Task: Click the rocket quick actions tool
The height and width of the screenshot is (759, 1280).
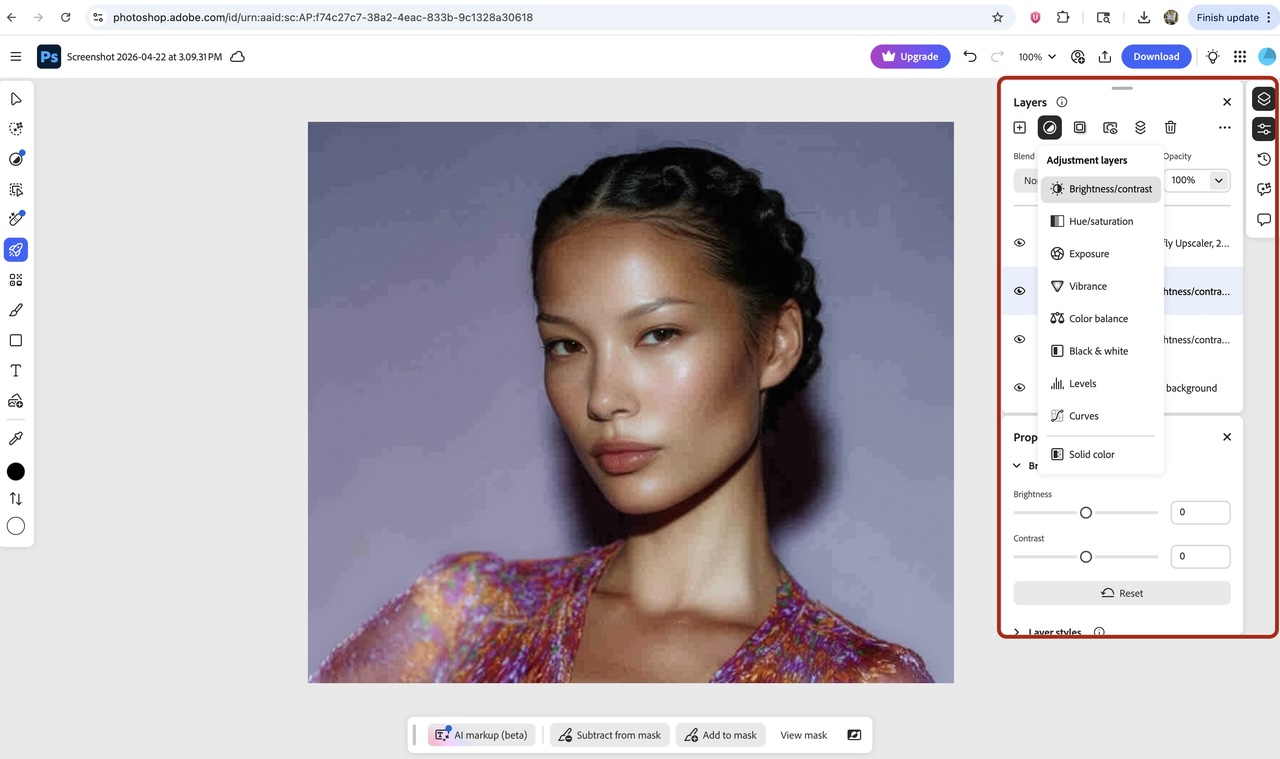Action: tap(16, 250)
